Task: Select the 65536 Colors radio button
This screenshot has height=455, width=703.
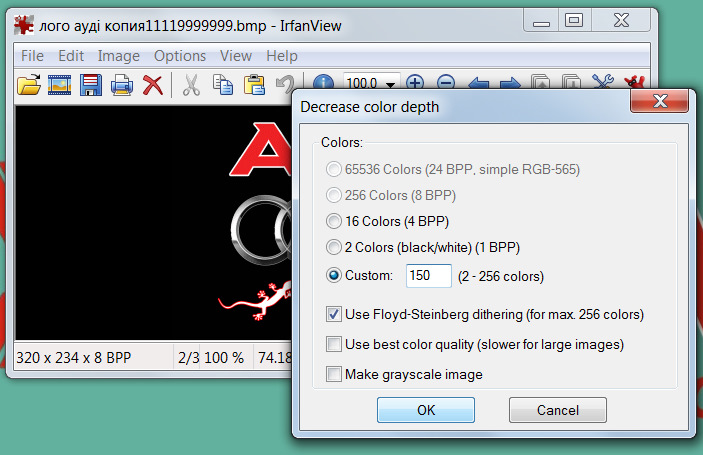Action: point(334,169)
